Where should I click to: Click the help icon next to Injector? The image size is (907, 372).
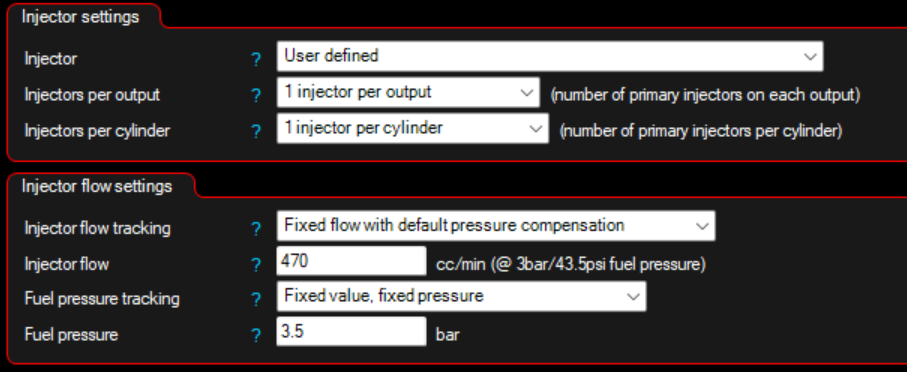(x=256, y=59)
